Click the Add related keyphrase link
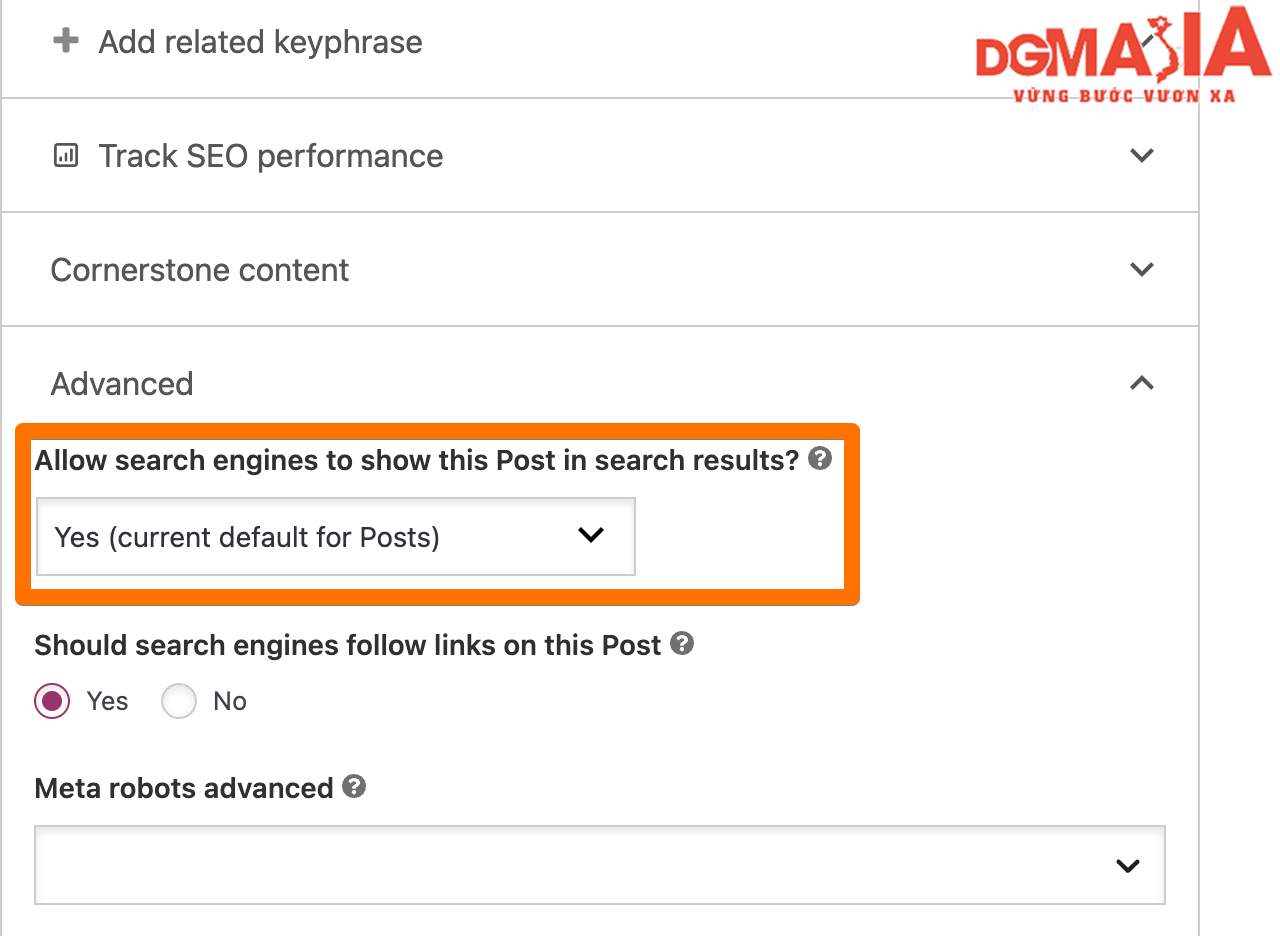 (260, 42)
